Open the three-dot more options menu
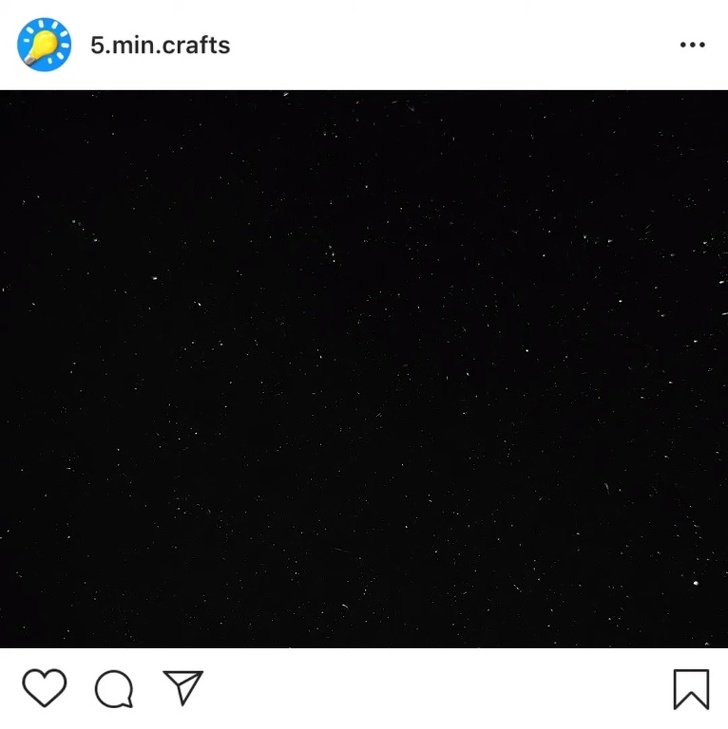The width and height of the screenshot is (728, 729). 692,45
